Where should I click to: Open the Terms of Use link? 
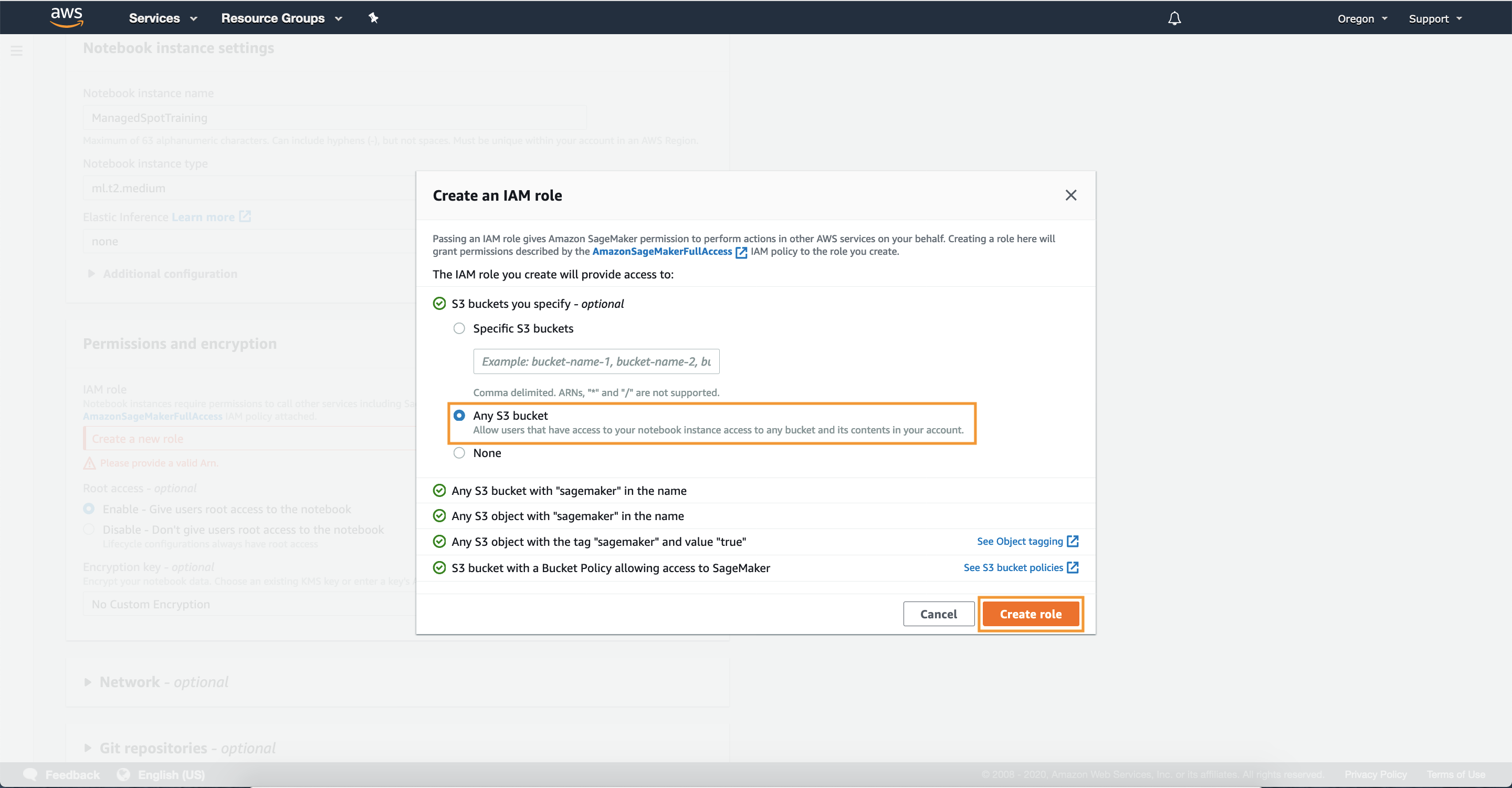(x=1456, y=774)
